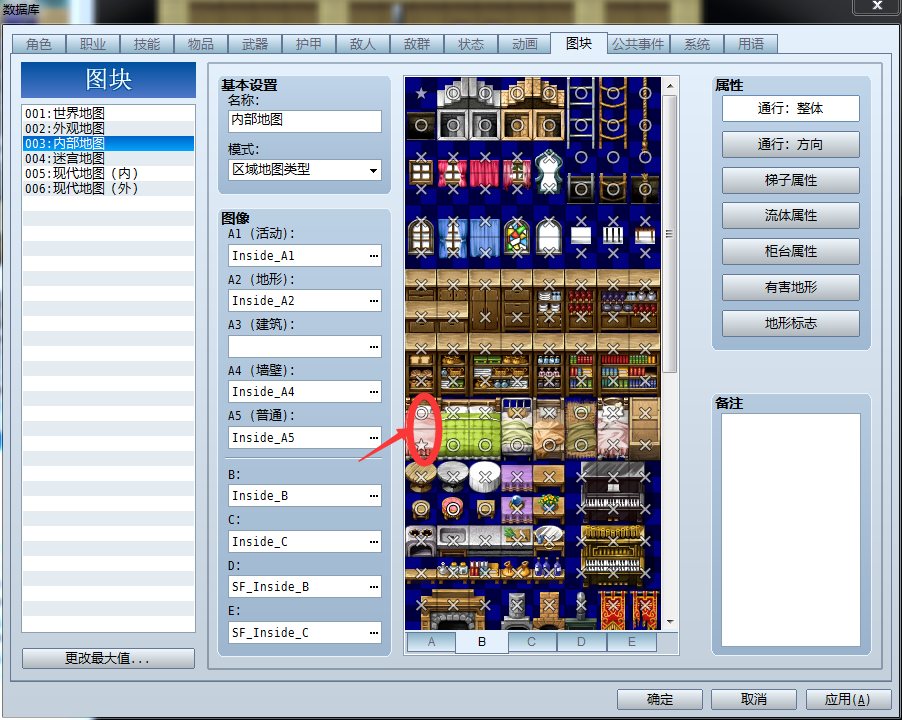The image size is (902, 720).
Task: Click the round gray stone table tile
Action: click(453, 477)
